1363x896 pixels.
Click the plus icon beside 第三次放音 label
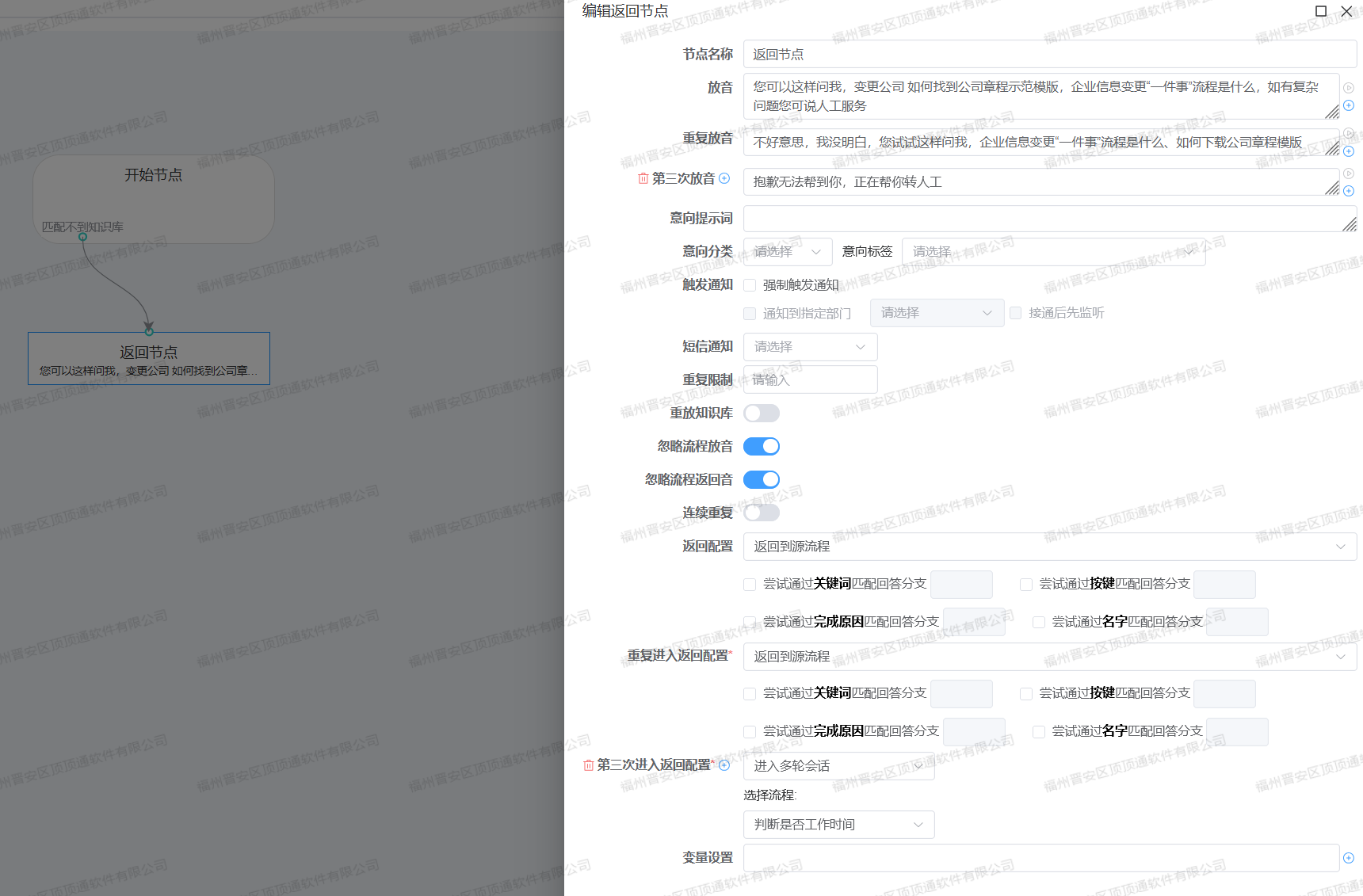click(723, 179)
